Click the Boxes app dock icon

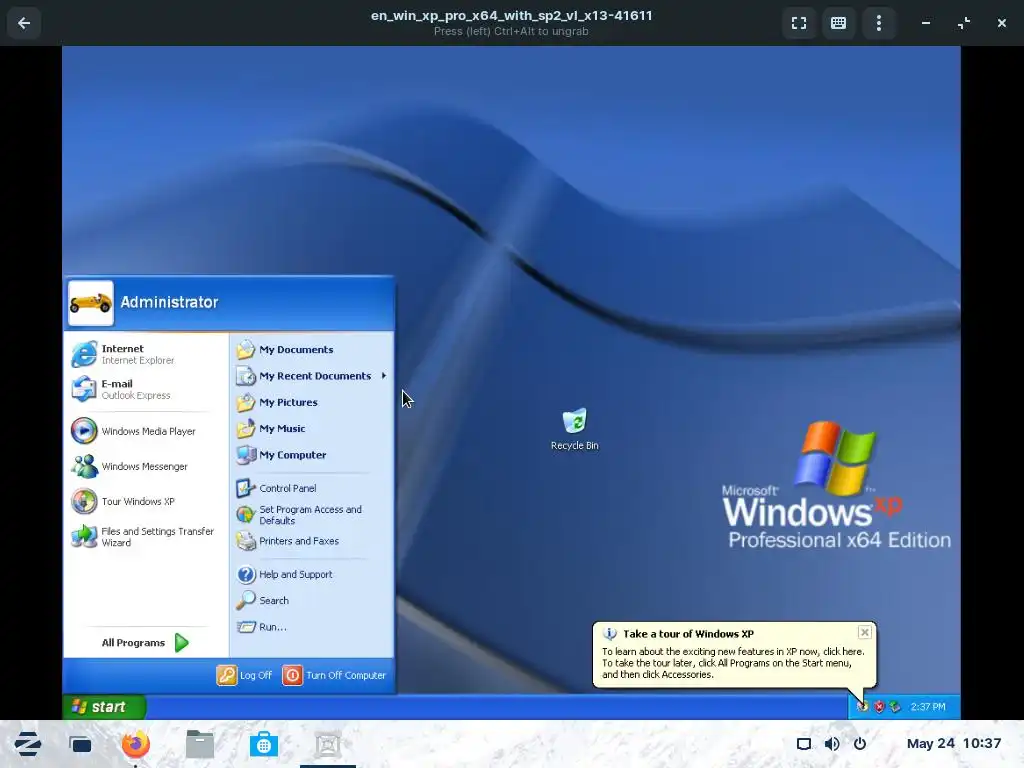pos(328,744)
